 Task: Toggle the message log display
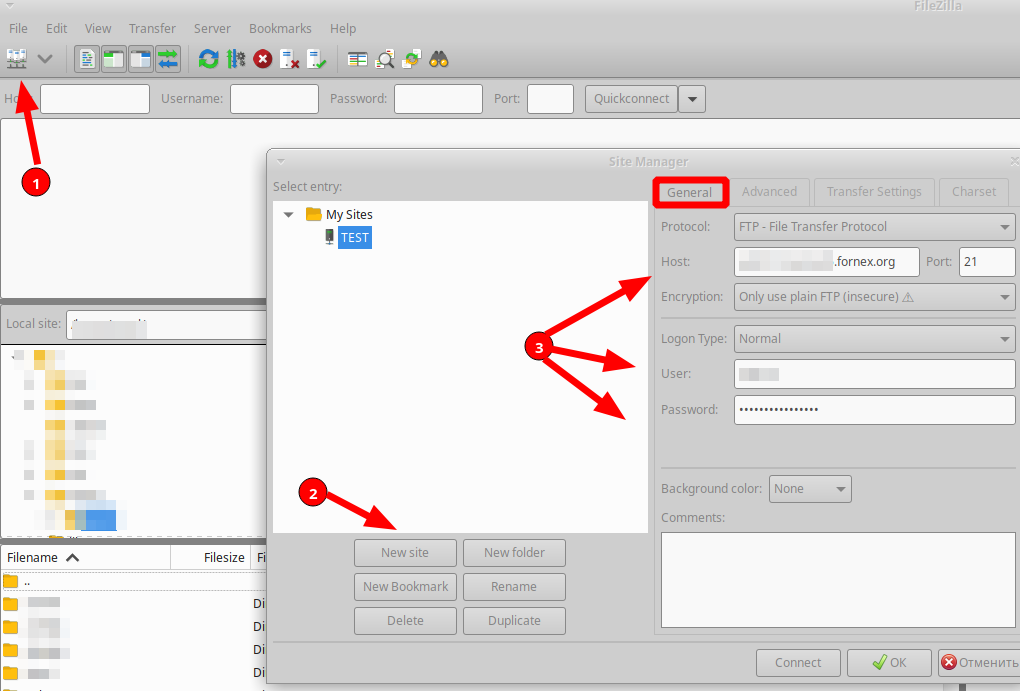coord(87,59)
